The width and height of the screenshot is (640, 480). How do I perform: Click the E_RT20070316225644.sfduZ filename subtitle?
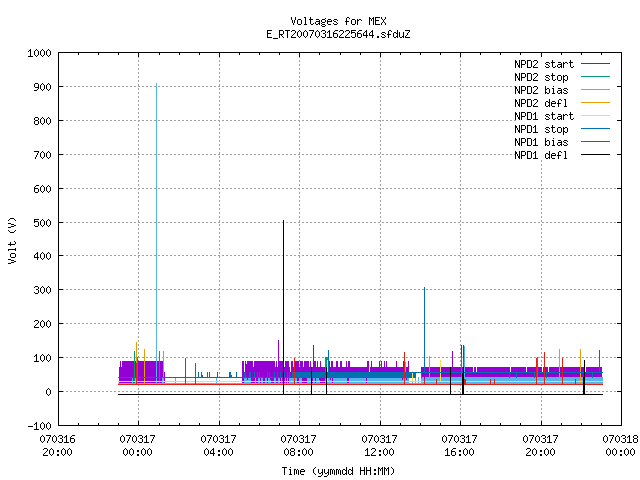(x=338, y=34)
